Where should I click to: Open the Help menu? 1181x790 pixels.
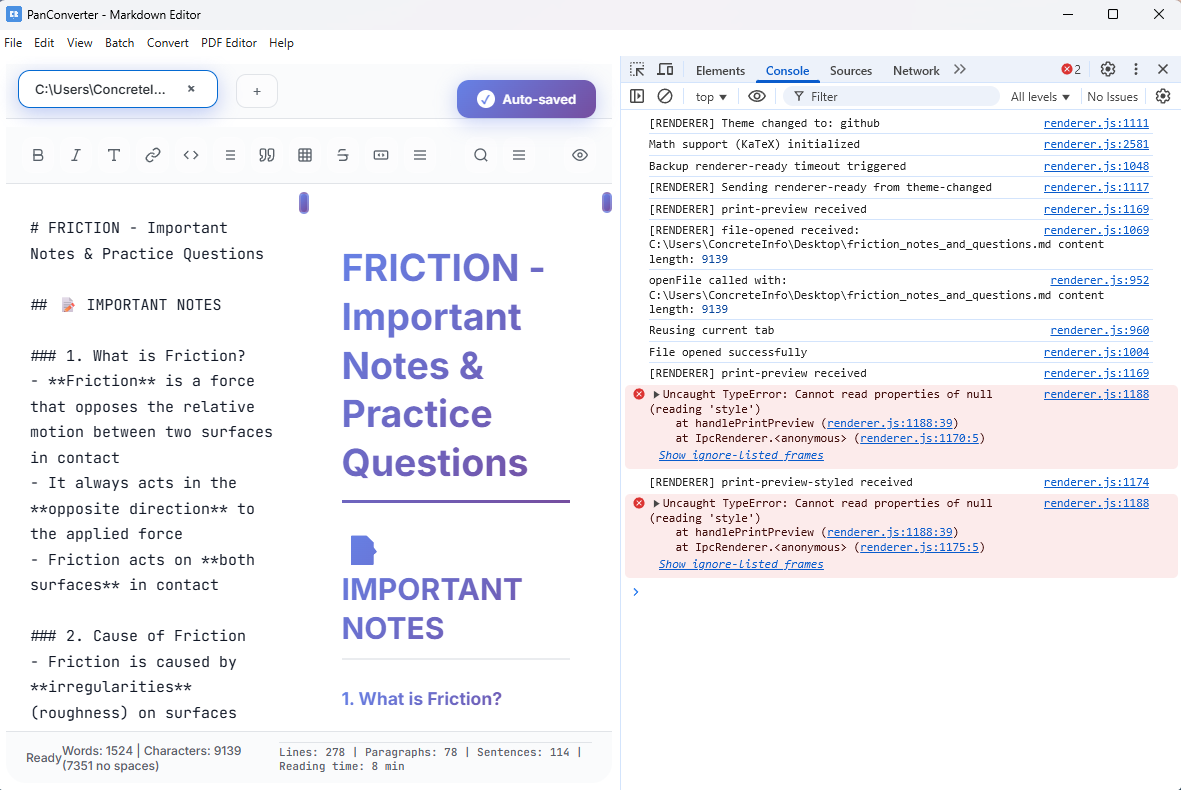coord(281,43)
